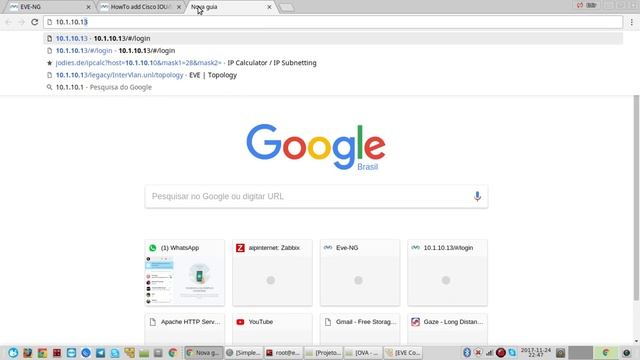Click the Google search box

pyautogui.click(x=316, y=196)
